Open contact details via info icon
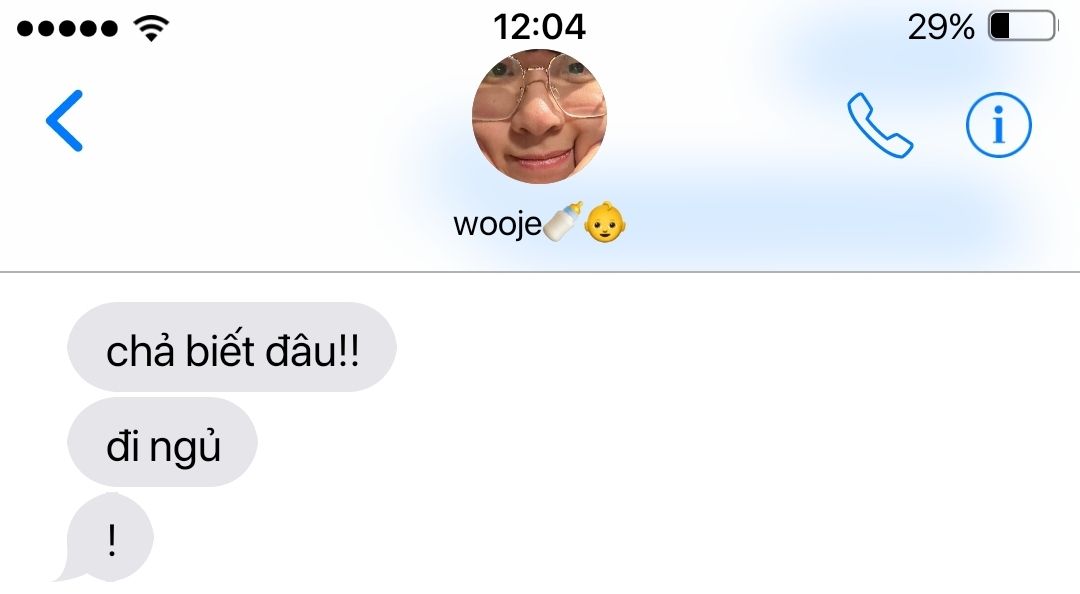Image resolution: width=1080 pixels, height=594 pixels. coord(999,125)
